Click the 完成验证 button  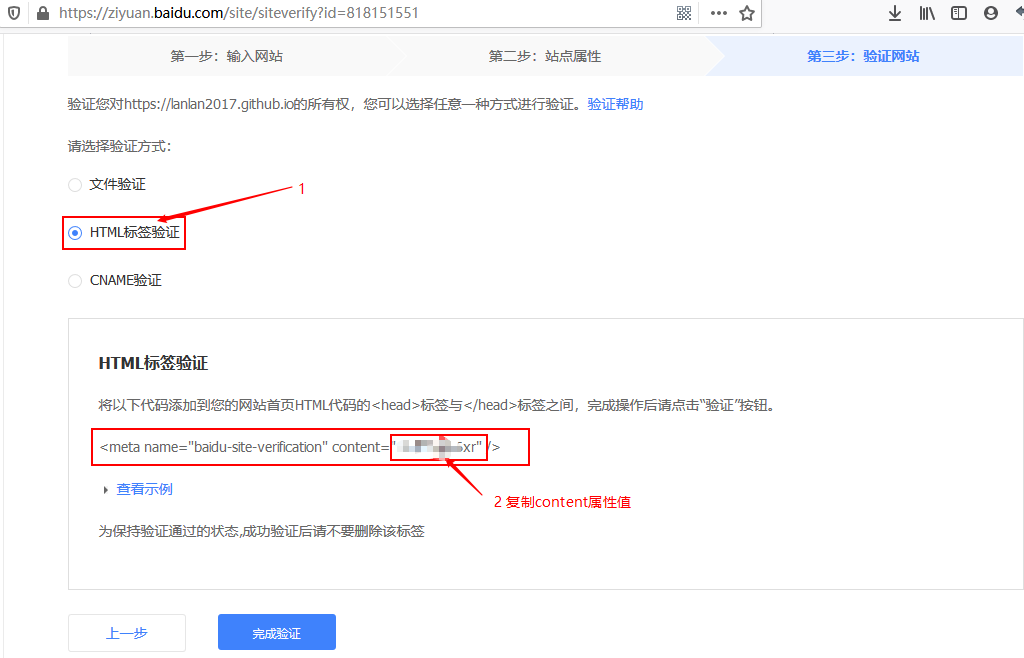point(277,632)
